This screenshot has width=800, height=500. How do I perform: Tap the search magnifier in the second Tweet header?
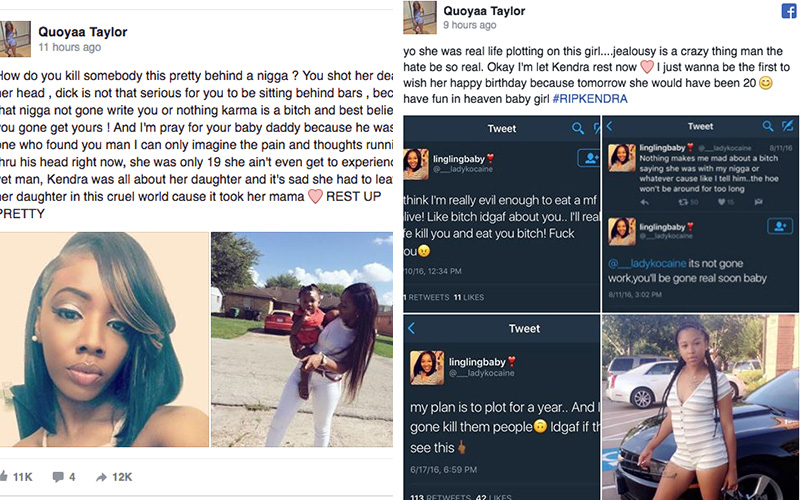click(768, 126)
